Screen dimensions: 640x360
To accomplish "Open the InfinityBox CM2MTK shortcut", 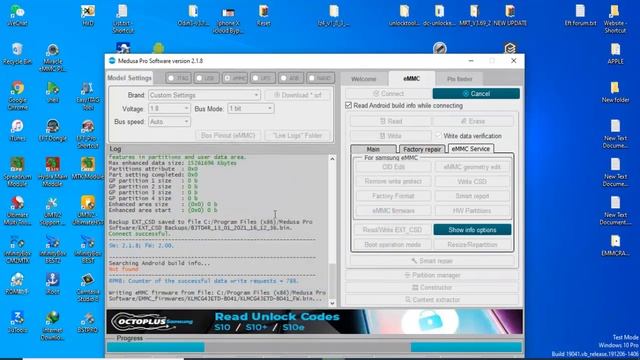I will [18, 249].
